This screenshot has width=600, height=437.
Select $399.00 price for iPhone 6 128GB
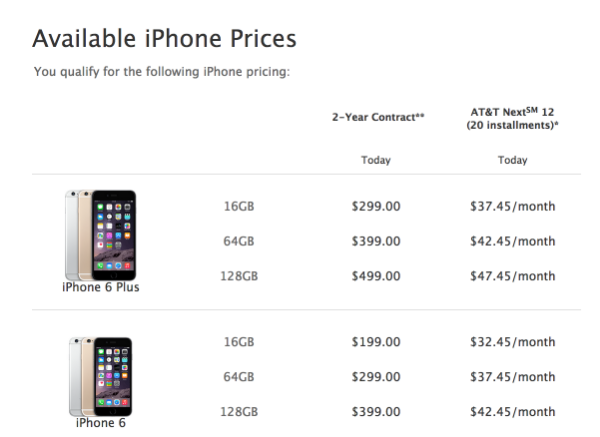point(376,412)
